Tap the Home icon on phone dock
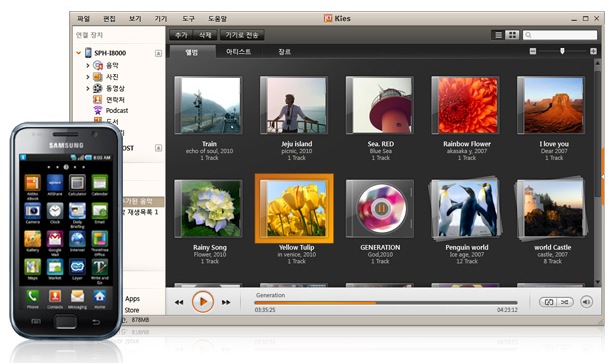Screen dimensions: 614x363 point(99,296)
